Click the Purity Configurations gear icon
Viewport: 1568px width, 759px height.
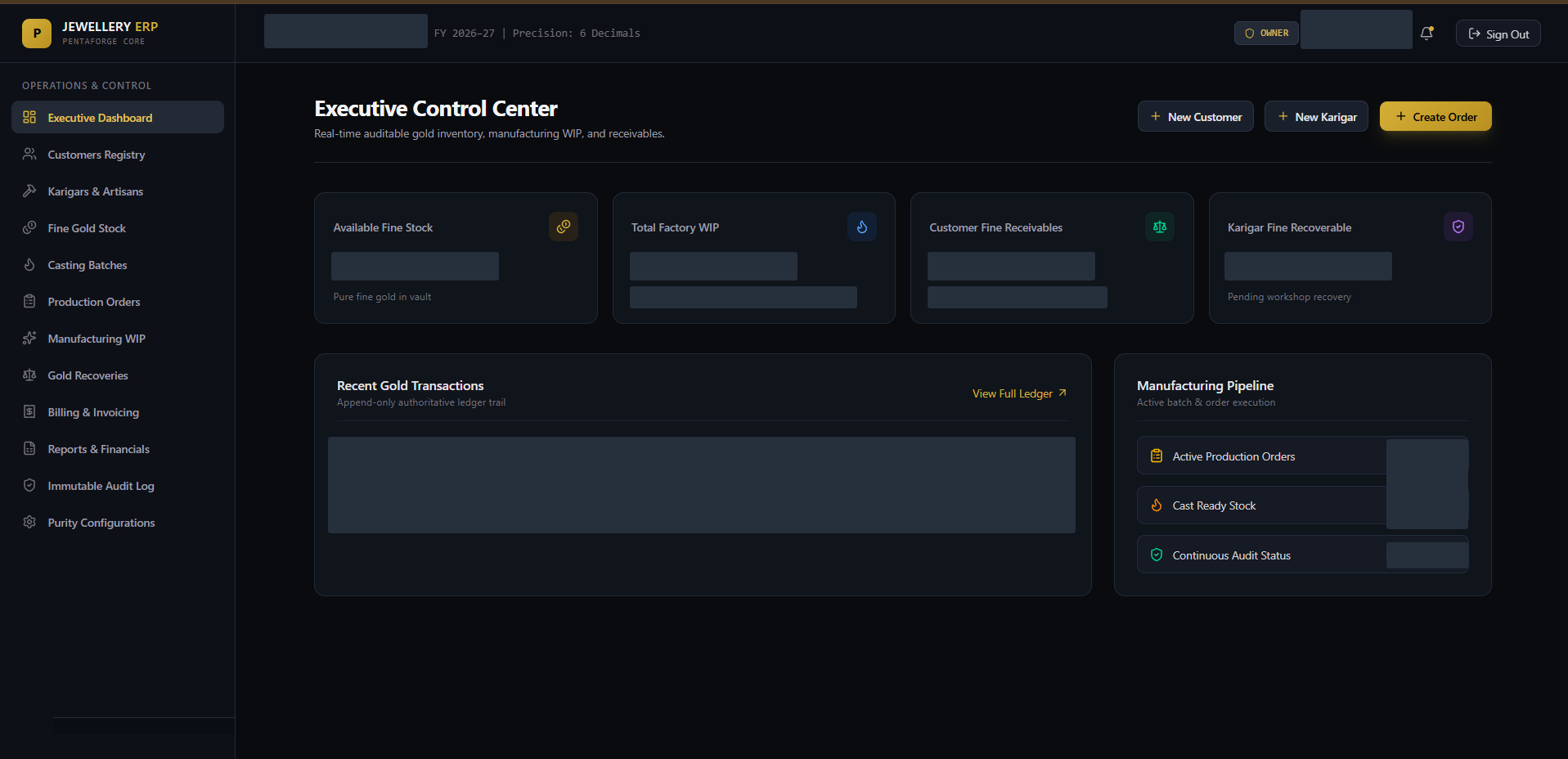[29, 522]
